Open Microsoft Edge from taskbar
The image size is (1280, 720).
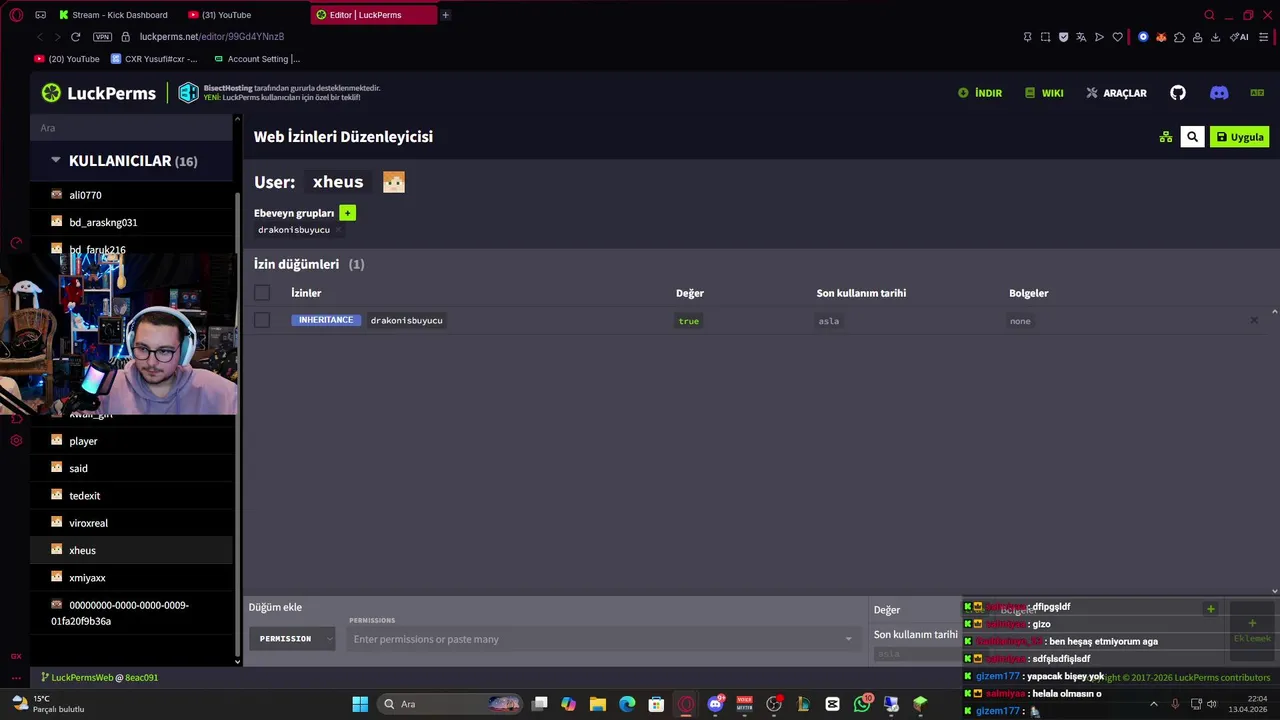(x=627, y=704)
